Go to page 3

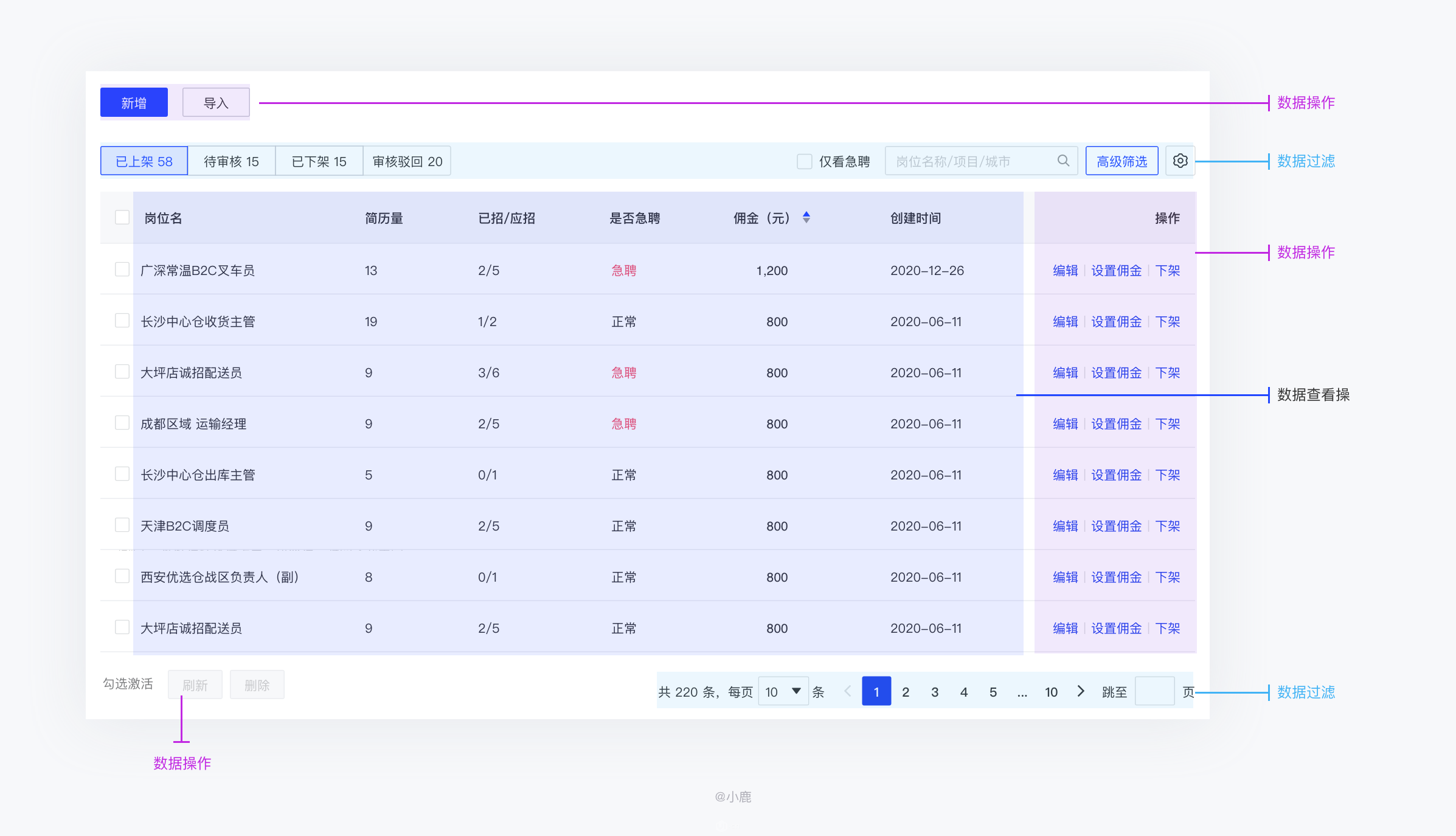point(935,692)
